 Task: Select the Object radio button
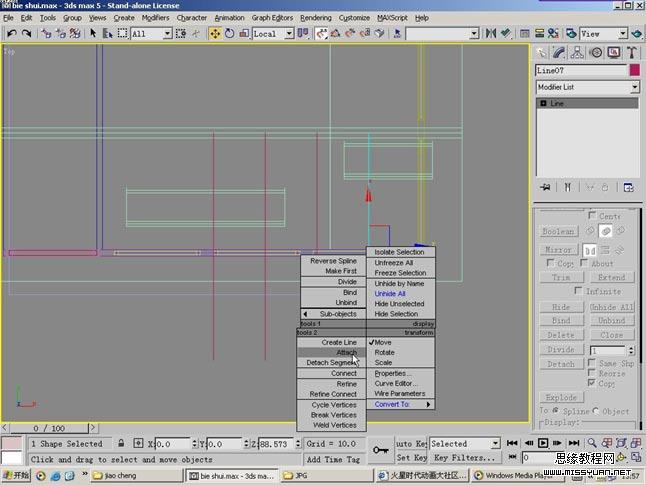click(595, 411)
